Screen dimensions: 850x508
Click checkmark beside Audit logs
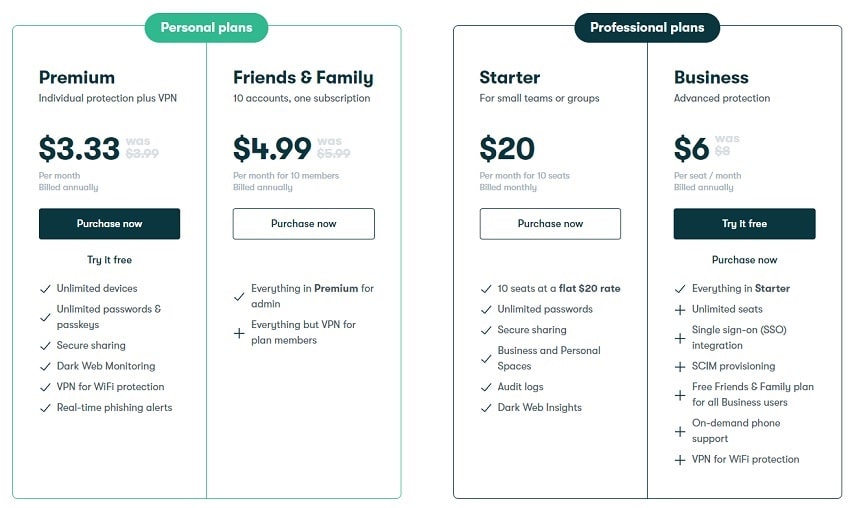click(x=486, y=387)
